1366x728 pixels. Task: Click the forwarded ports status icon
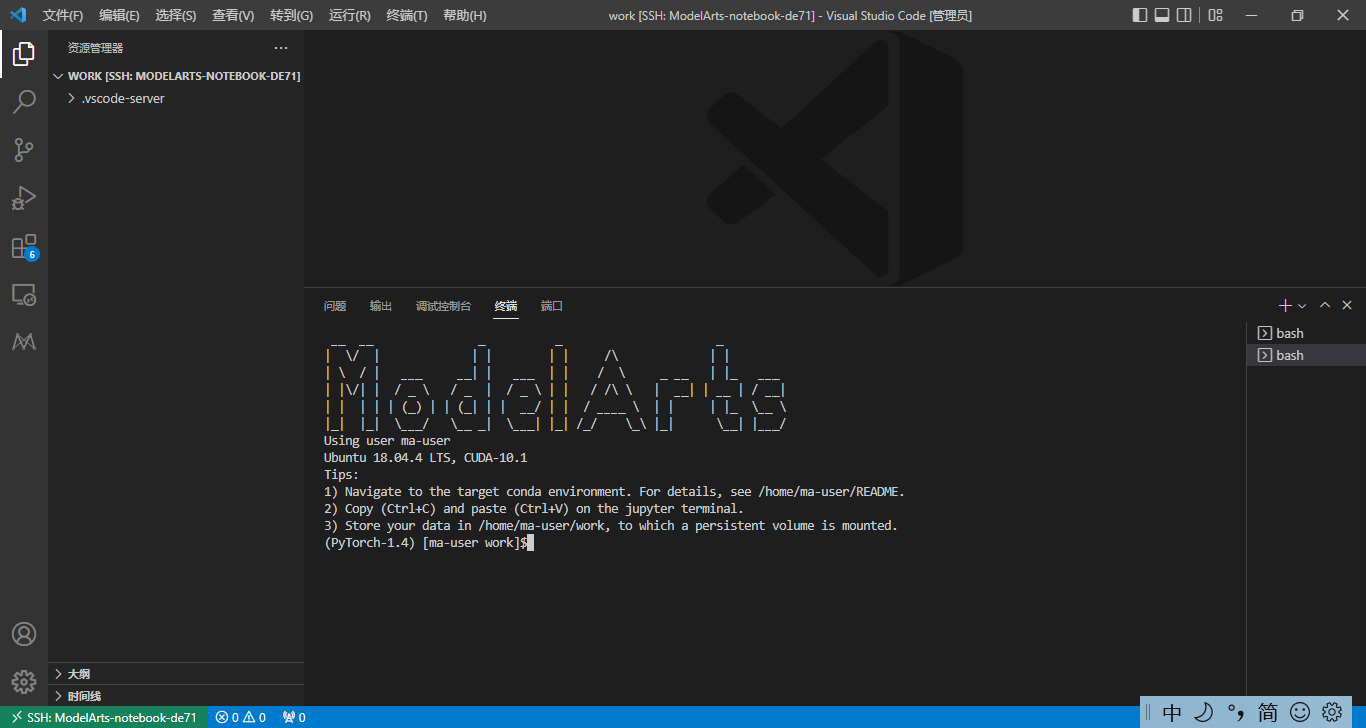point(294,717)
